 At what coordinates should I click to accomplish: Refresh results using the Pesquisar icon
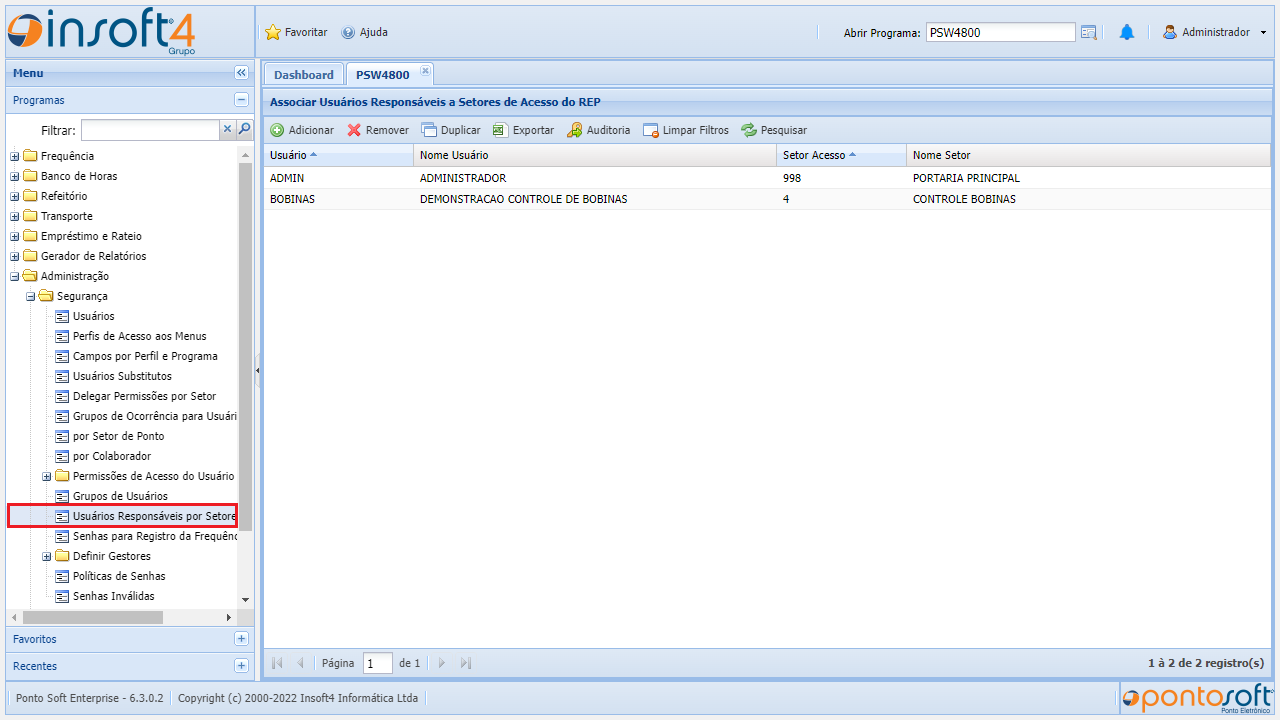(x=748, y=130)
